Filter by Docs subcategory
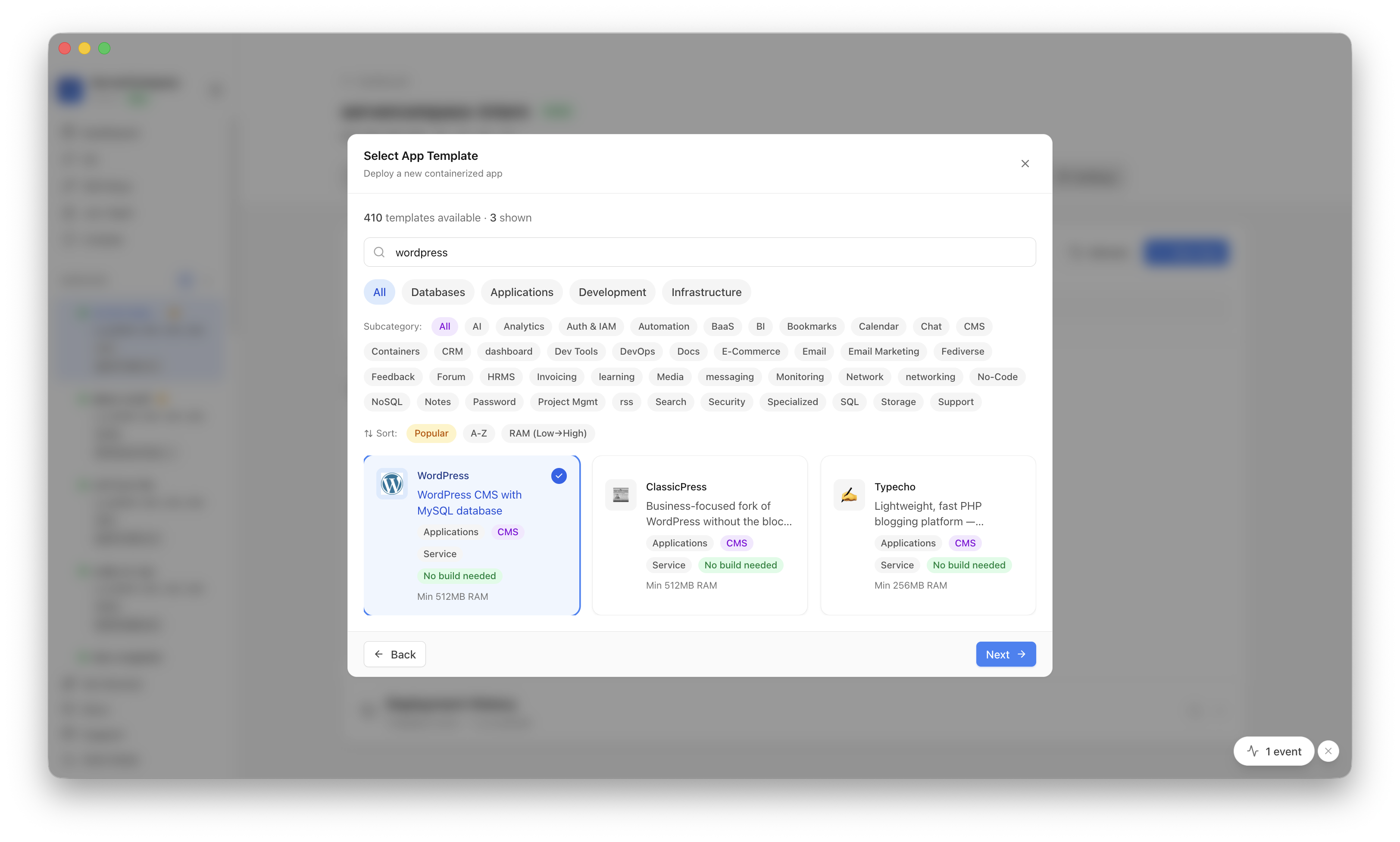The height and width of the screenshot is (842, 1400). pos(688,351)
